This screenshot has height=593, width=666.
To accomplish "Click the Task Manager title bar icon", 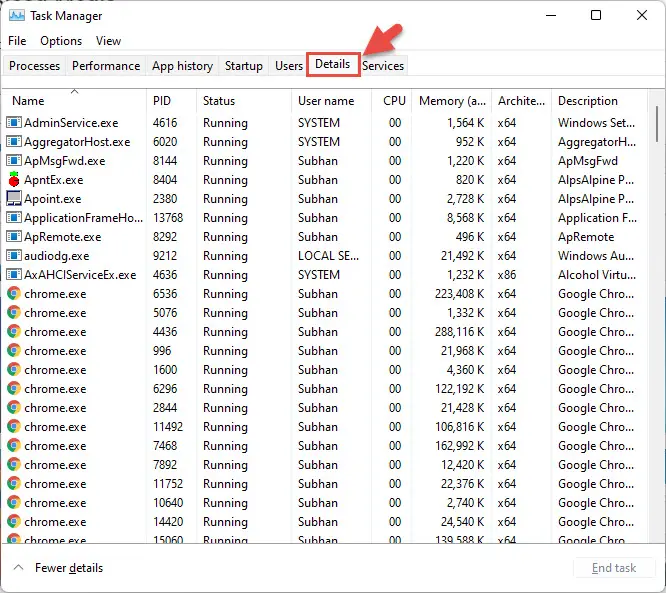I will 17,16.
